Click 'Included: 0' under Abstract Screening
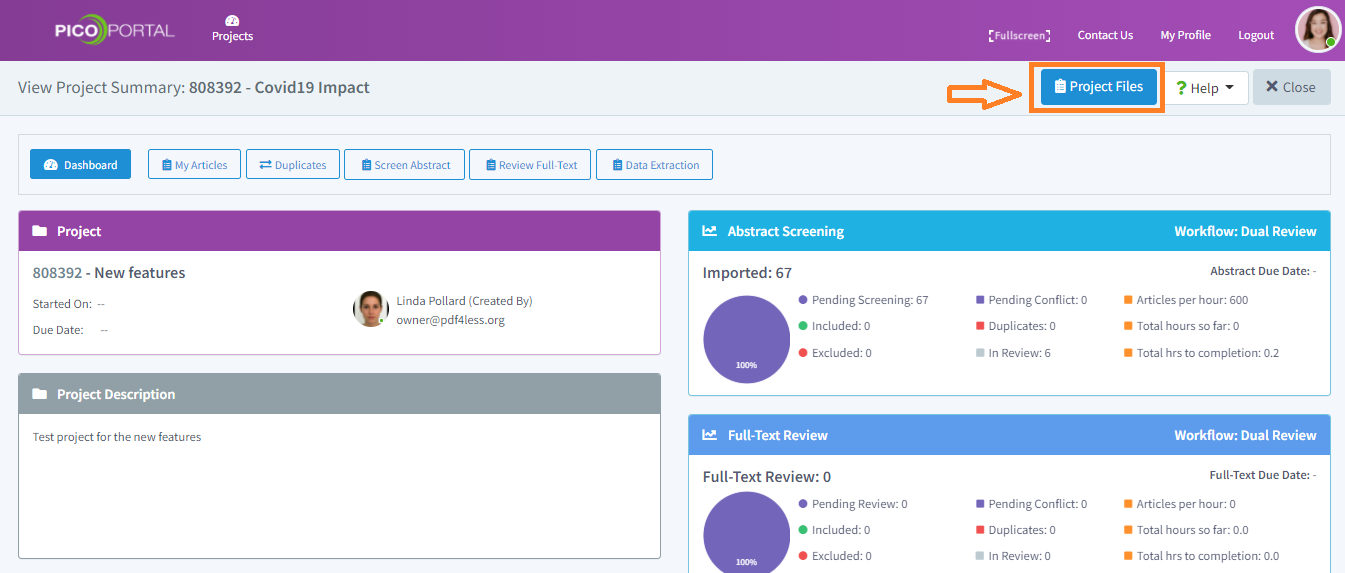1345x573 pixels. pyautogui.click(x=834, y=326)
